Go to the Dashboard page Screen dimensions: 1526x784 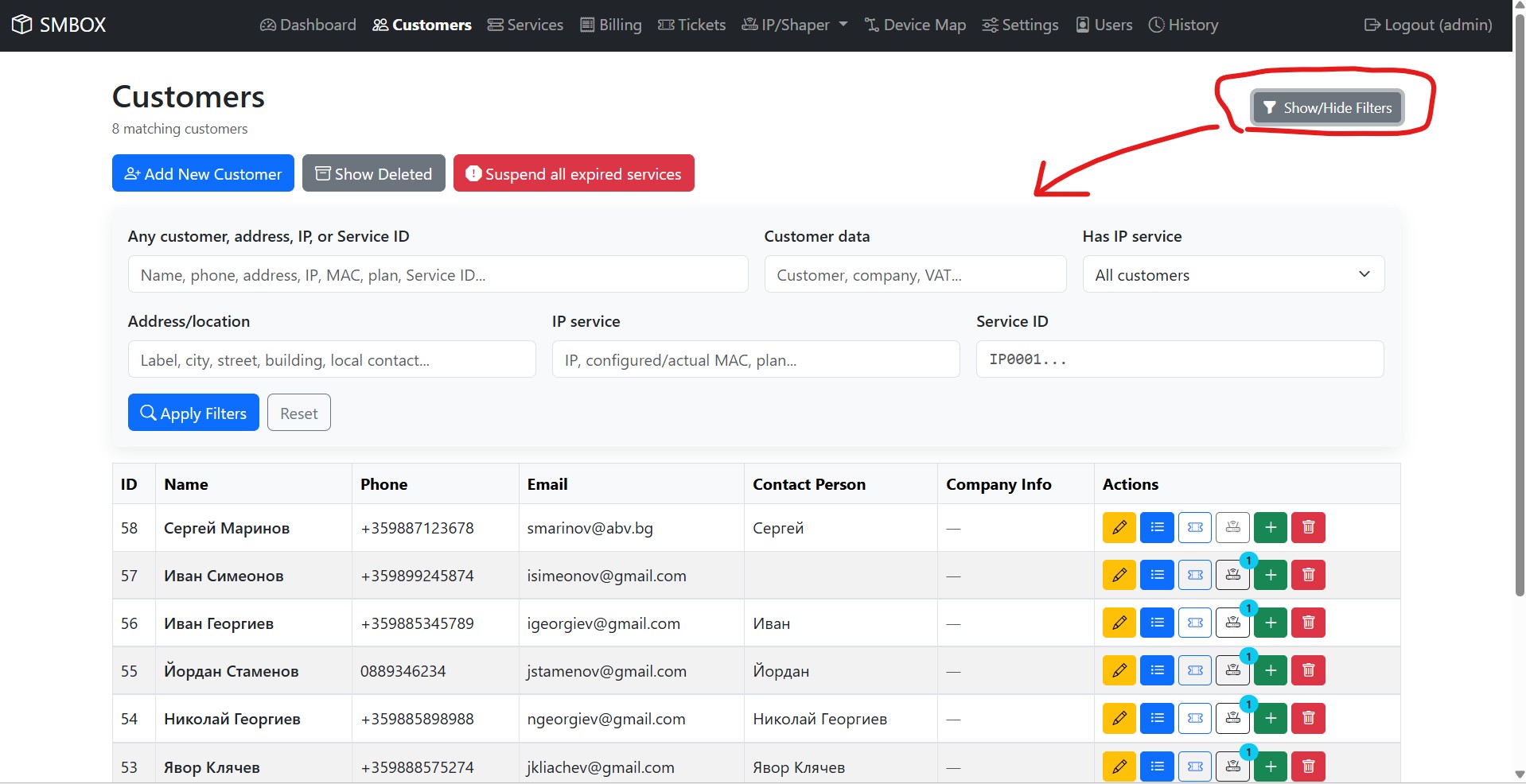[308, 25]
